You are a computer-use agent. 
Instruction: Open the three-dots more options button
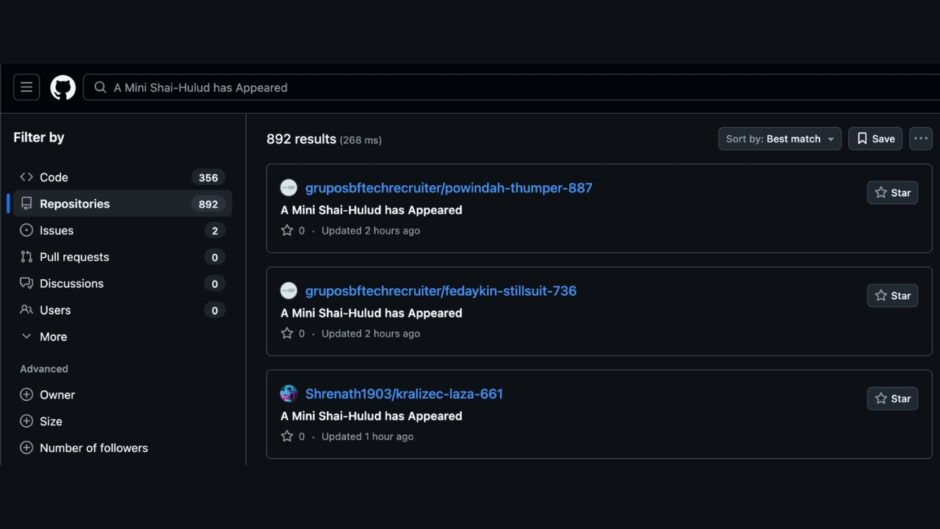click(x=920, y=139)
